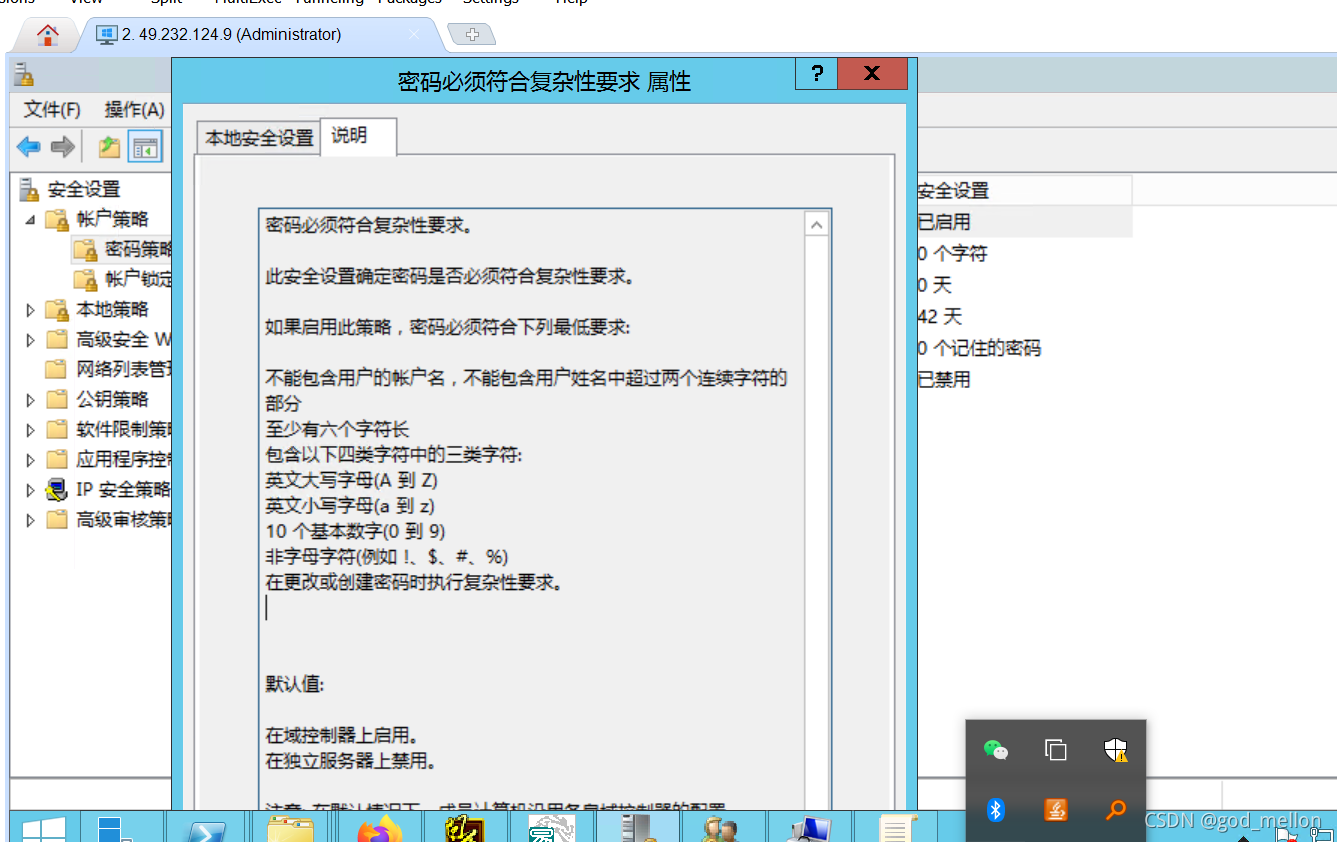Expand the IP 安全策略 tree node

coord(31,490)
